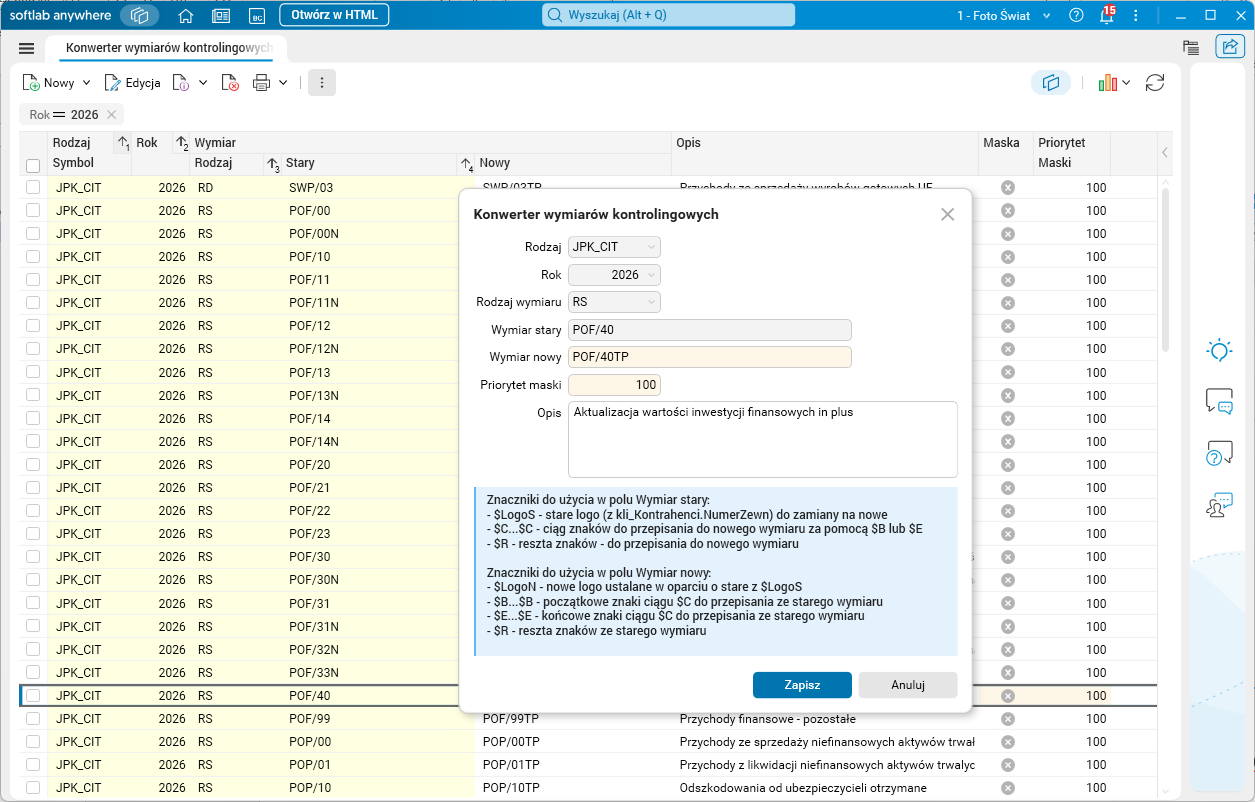Click the delete record icon in toolbar

click(230, 83)
